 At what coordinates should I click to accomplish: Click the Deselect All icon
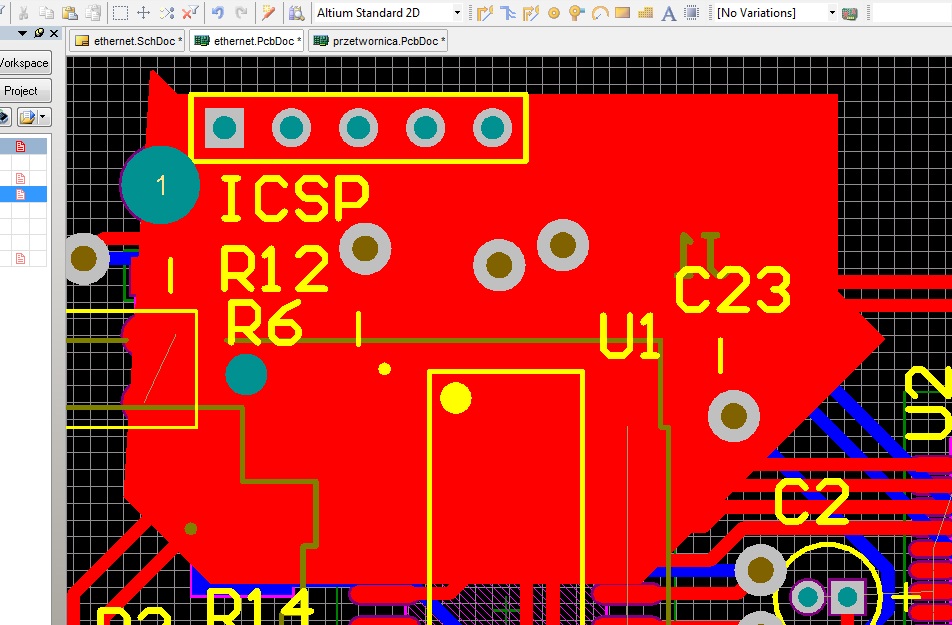[x=167, y=12]
